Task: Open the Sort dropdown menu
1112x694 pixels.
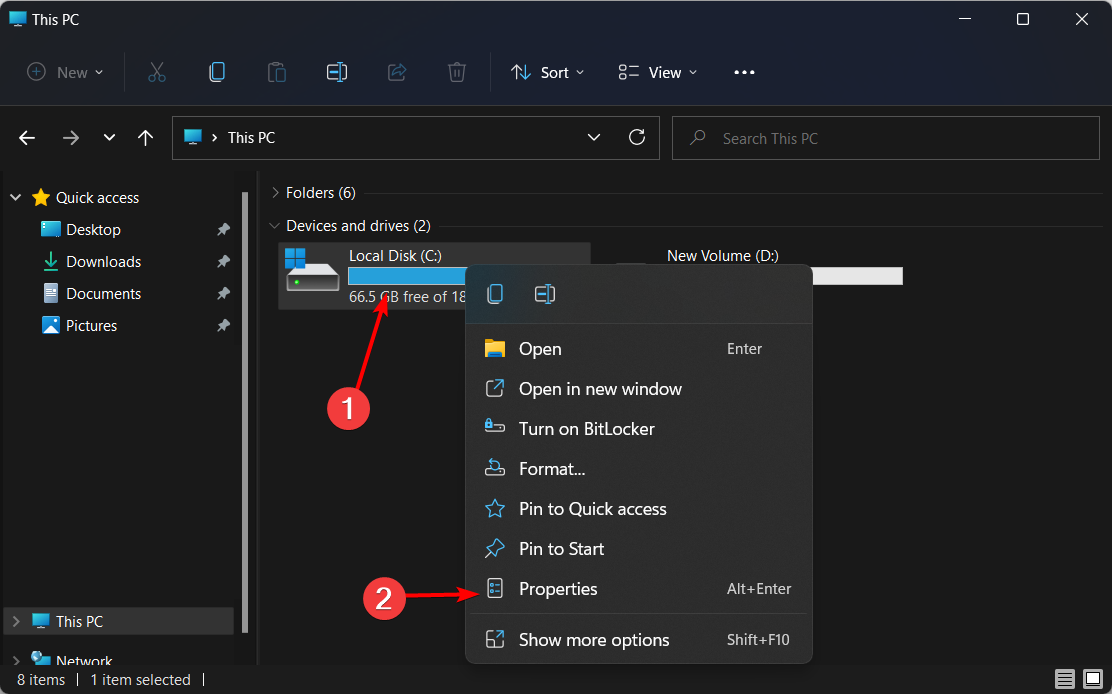Action: point(548,72)
